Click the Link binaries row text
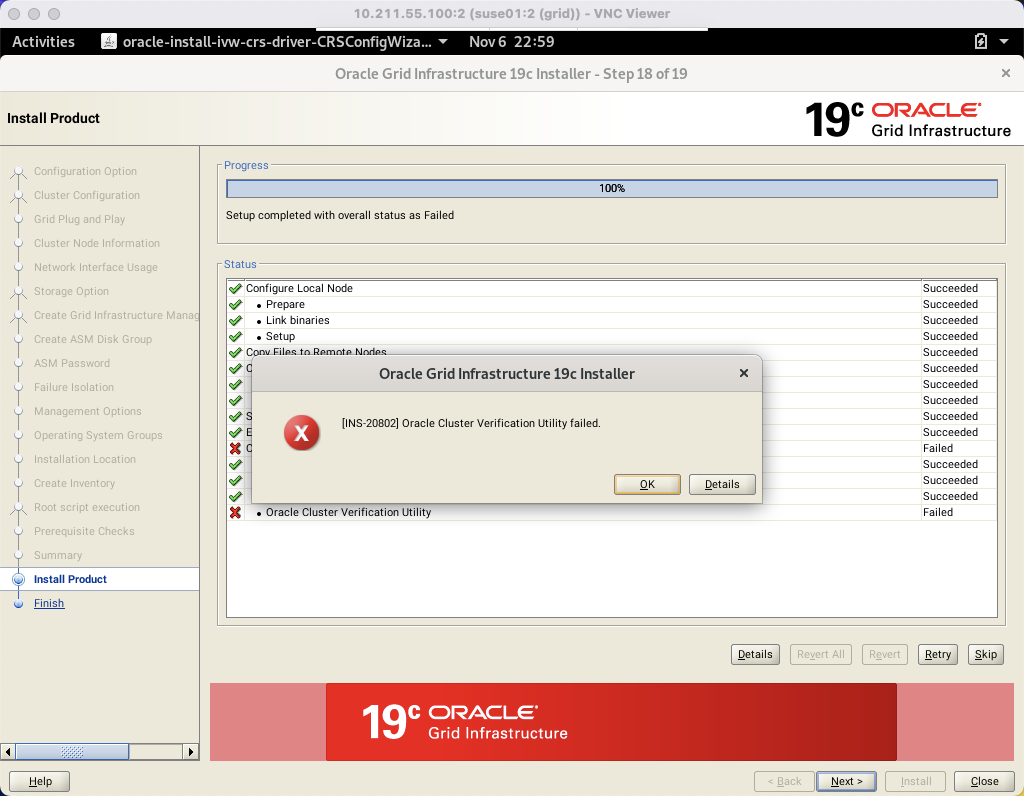The height and width of the screenshot is (796, 1024). click(x=297, y=321)
